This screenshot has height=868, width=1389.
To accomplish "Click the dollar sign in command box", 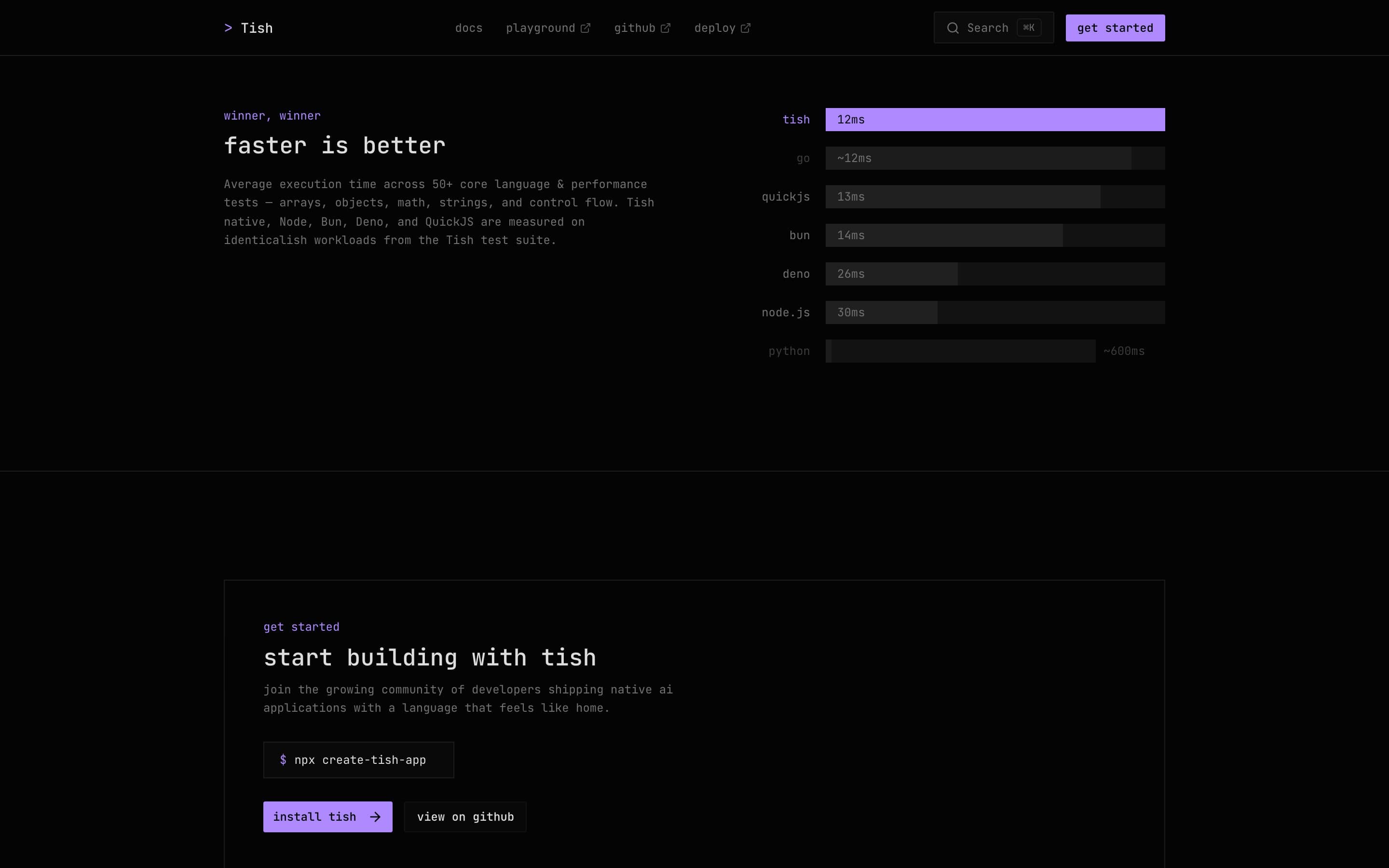I will (x=283, y=759).
